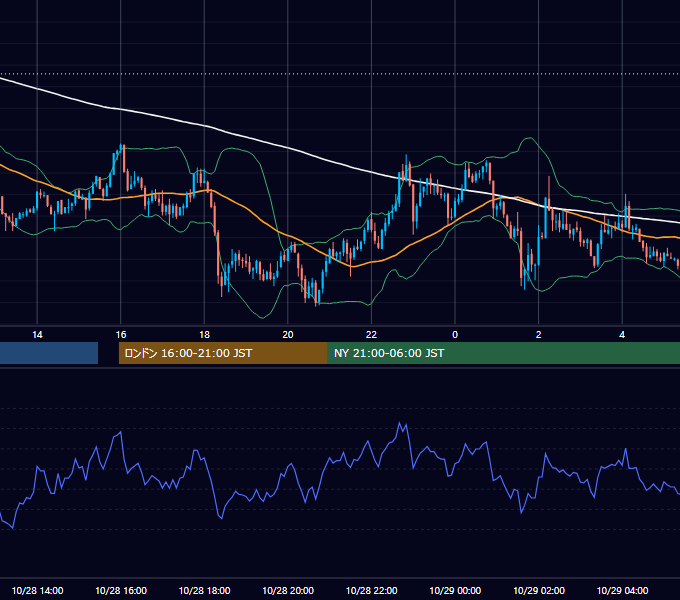Click the 10/28 16:00 date label
This screenshot has width=680, height=600.
(121, 590)
